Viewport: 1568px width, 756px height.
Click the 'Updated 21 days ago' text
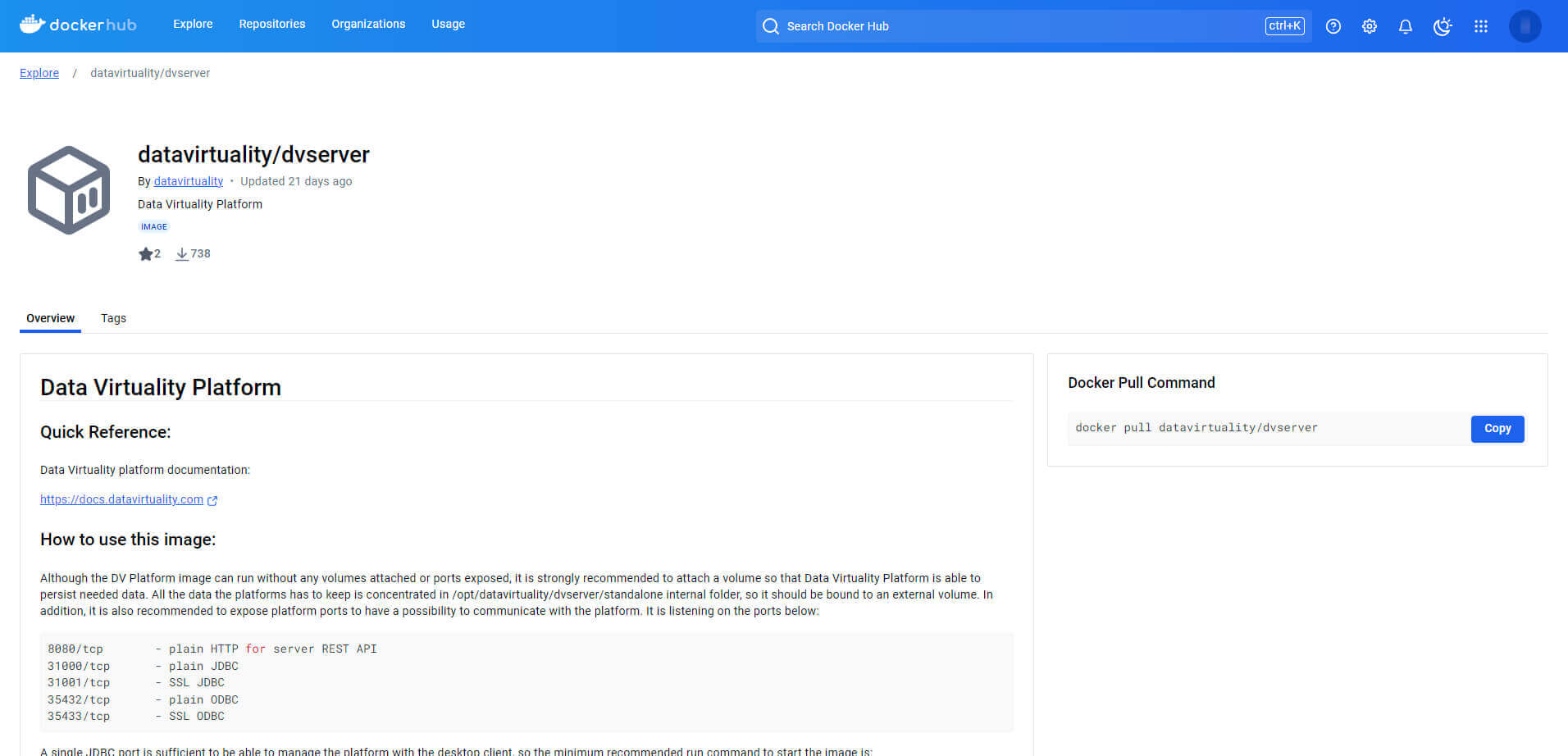click(296, 181)
